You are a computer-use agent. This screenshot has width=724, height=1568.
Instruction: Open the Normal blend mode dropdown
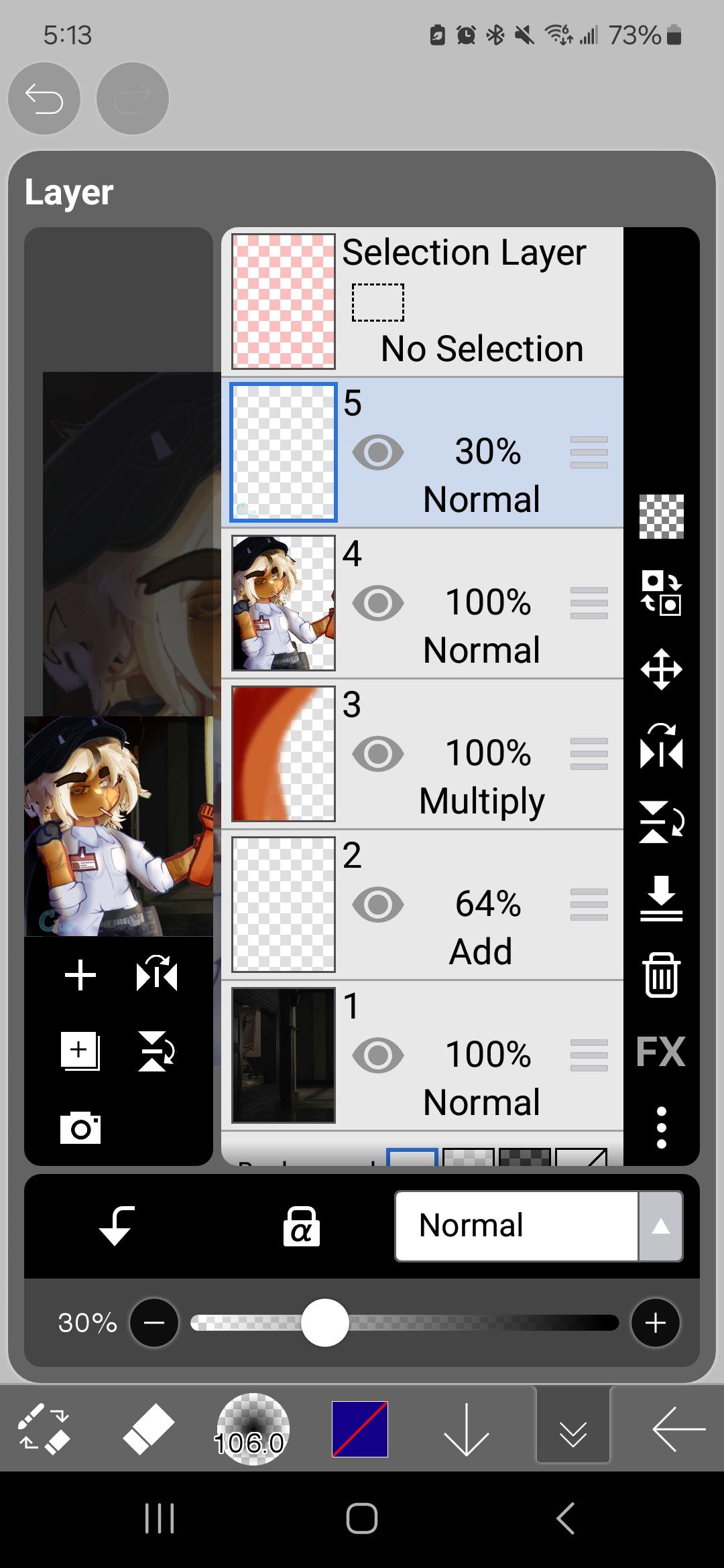516,1226
